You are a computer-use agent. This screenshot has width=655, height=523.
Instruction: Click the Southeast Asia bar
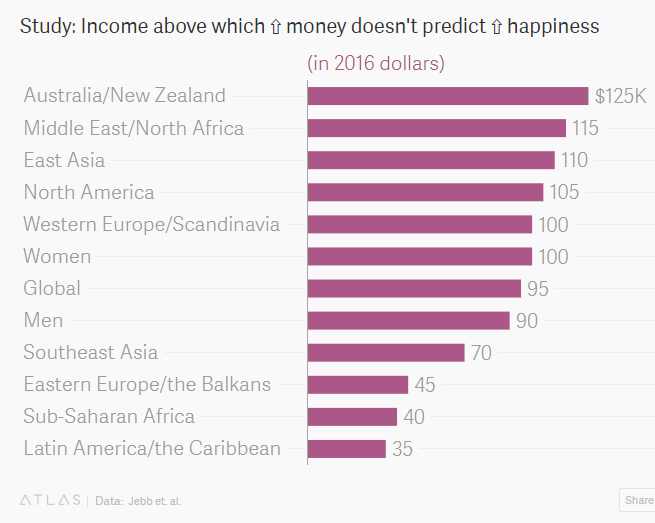click(x=386, y=352)
